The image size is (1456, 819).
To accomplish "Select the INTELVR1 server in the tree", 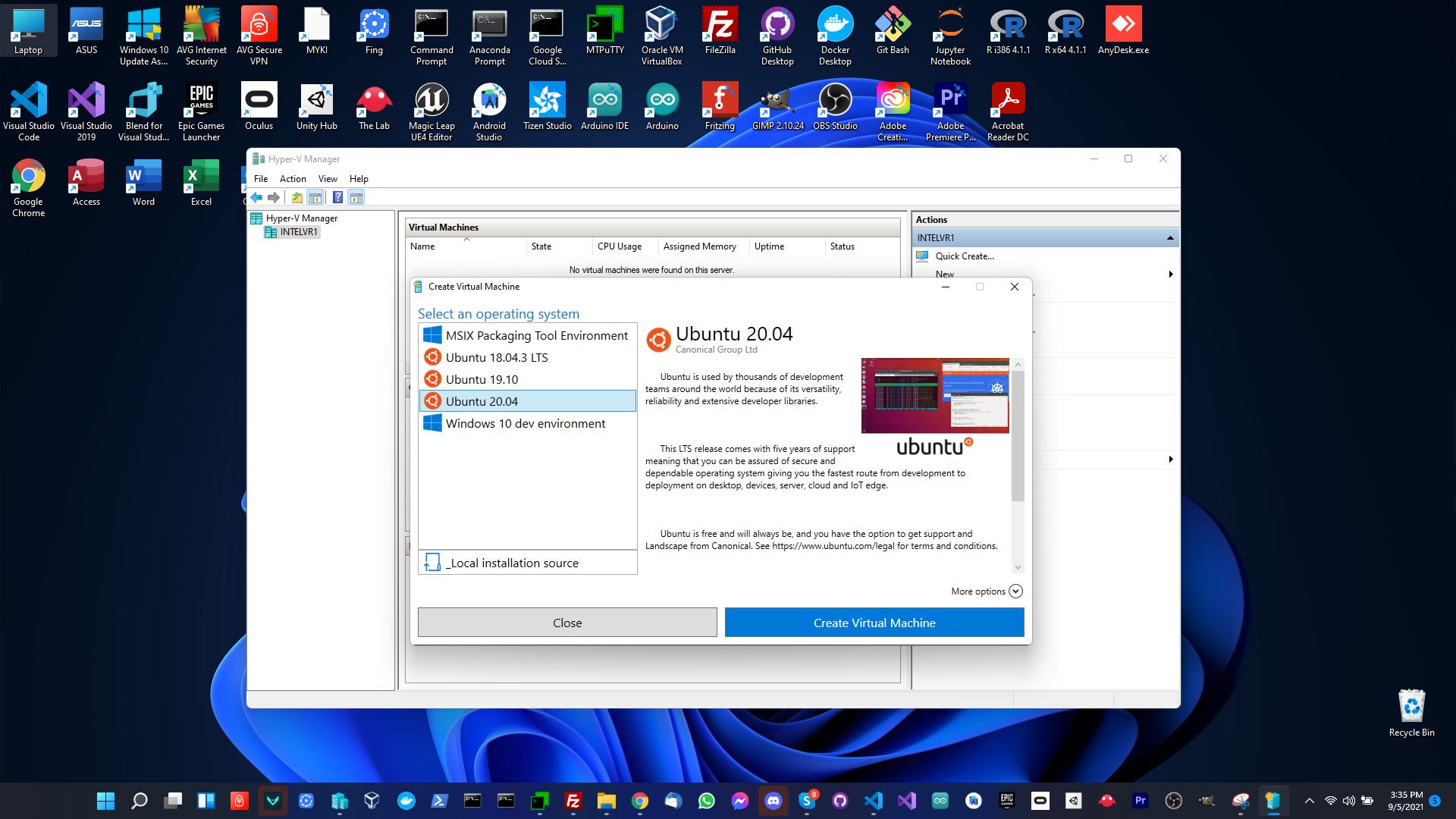I will (x=299, y=232).
